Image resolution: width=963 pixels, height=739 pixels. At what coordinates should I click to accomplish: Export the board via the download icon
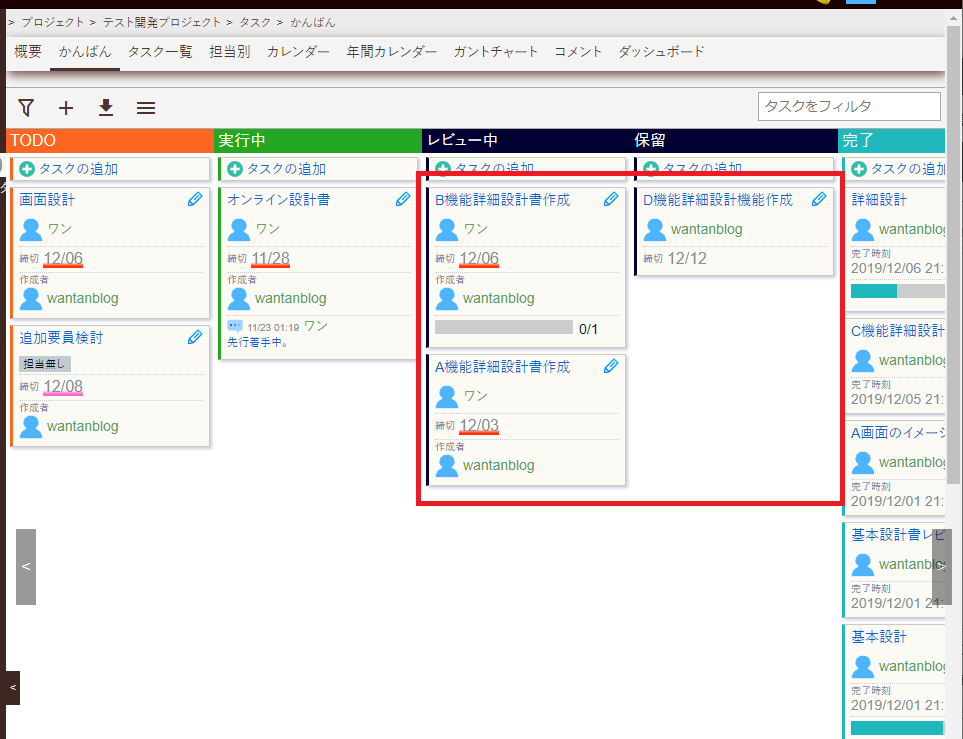click(105, 107)
